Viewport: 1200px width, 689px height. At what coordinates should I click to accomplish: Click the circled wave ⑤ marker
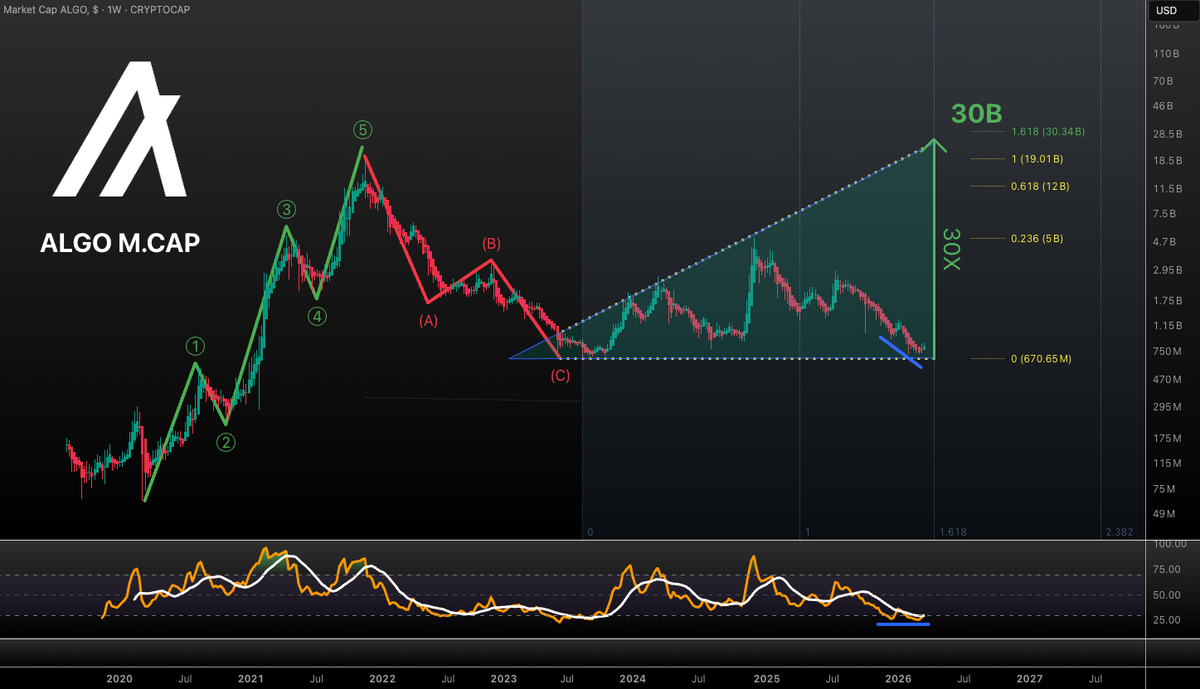tap(362, 129)
